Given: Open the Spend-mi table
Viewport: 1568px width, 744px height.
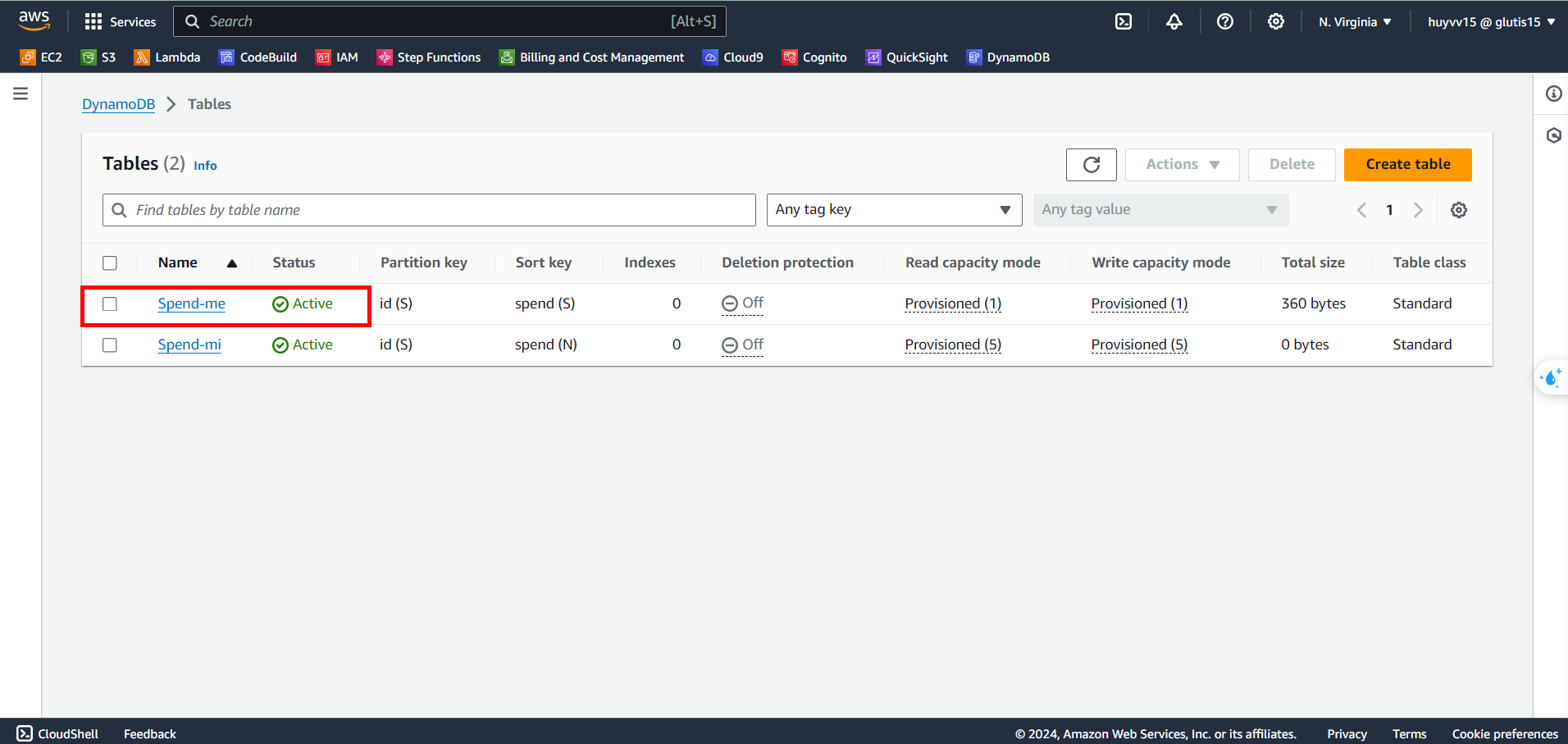Looking at the screenshot, I should (x=189, y=345).
